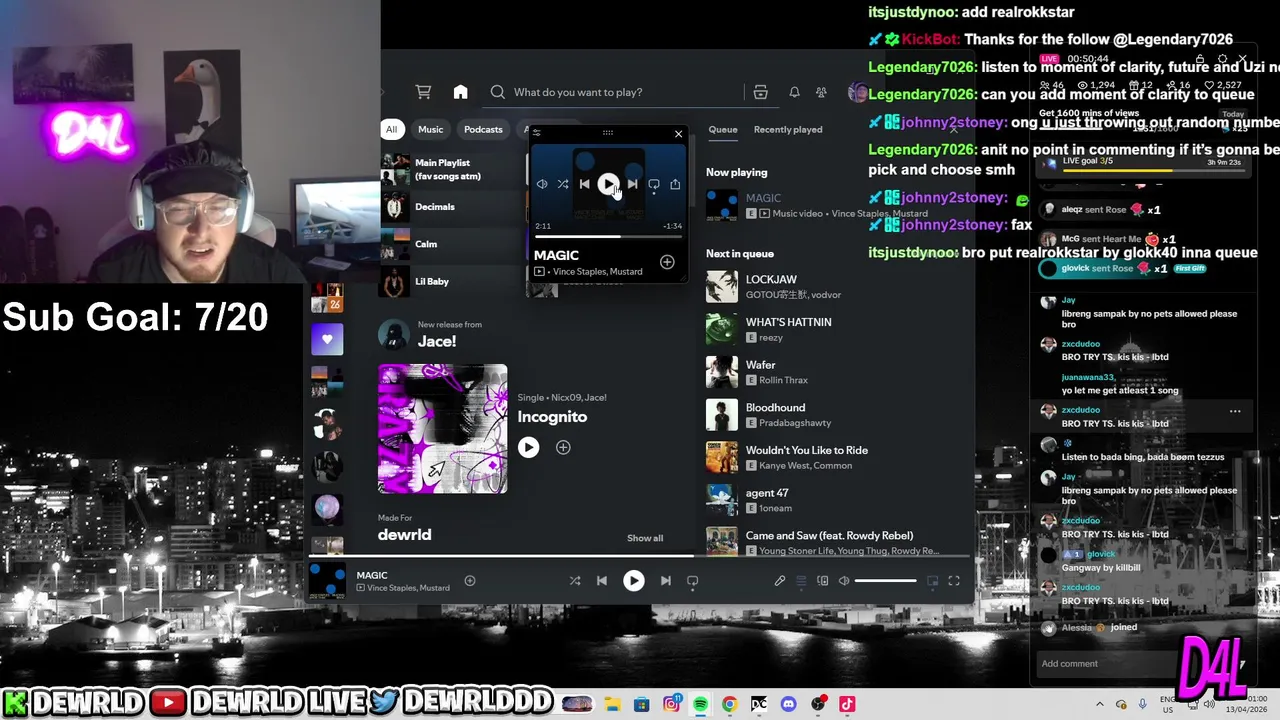Add Incognito to your library
1280x720 pixels.
[563, 448]
